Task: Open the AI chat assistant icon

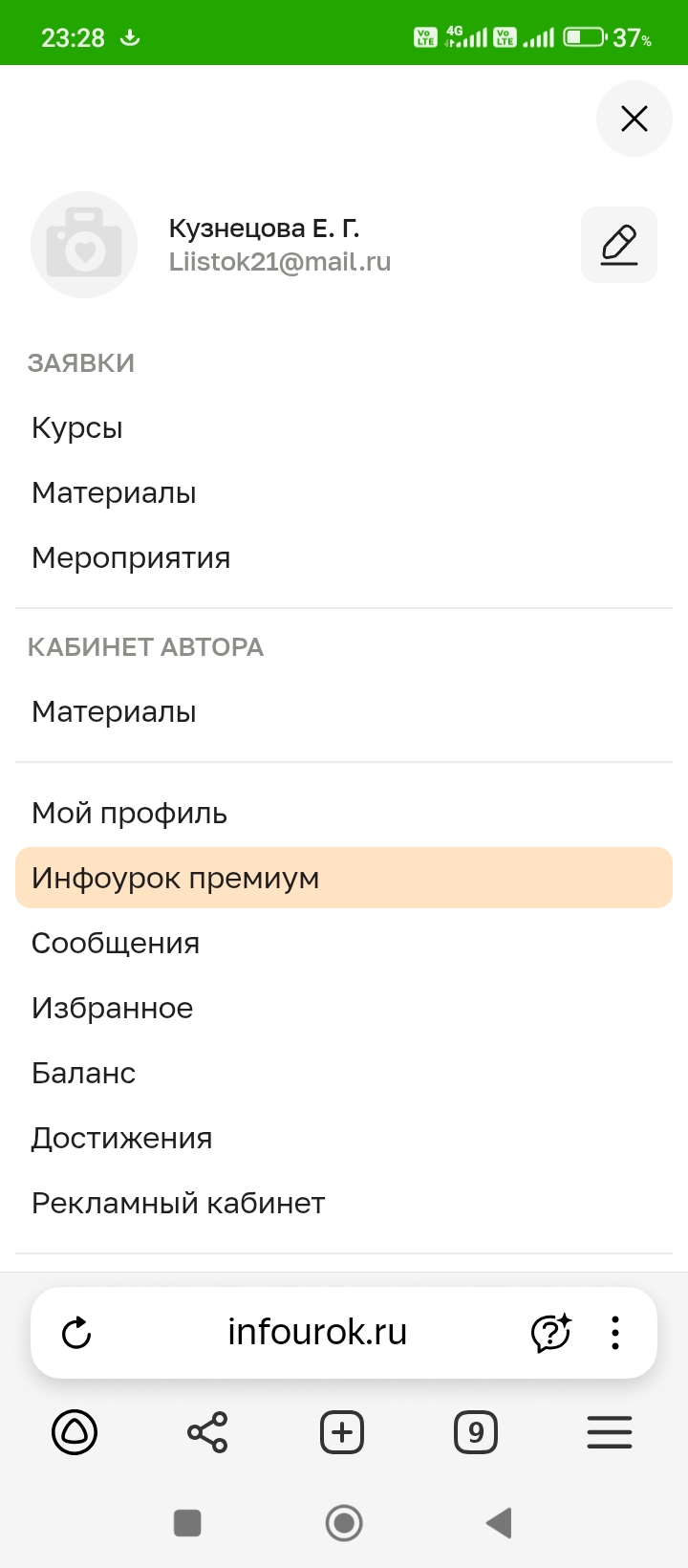Action: click(x=550, y=1333)
